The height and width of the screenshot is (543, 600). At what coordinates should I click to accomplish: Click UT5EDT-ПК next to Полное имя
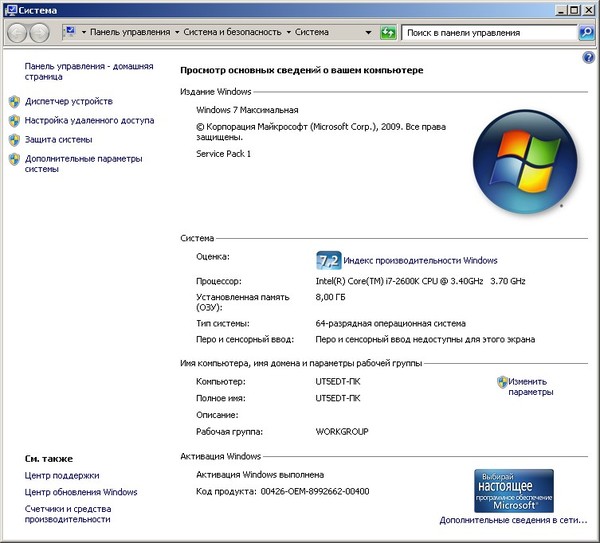click(338, 398)
